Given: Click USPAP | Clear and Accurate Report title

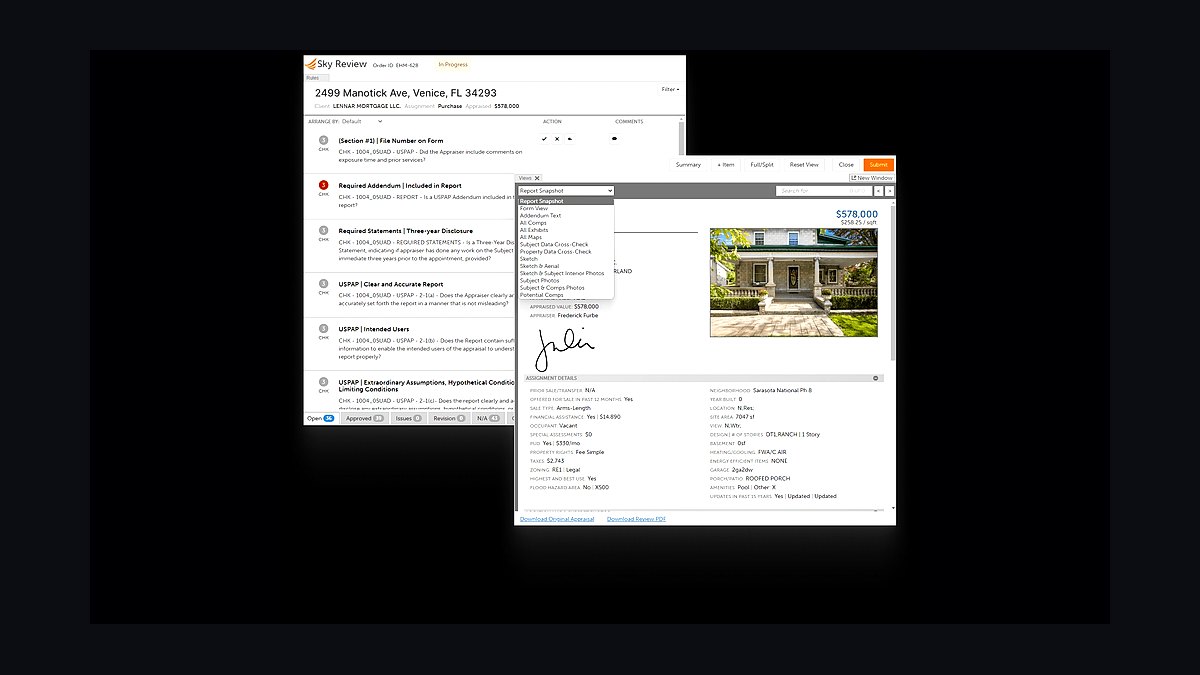Looking at the screenshot, I should pos(391,284).
